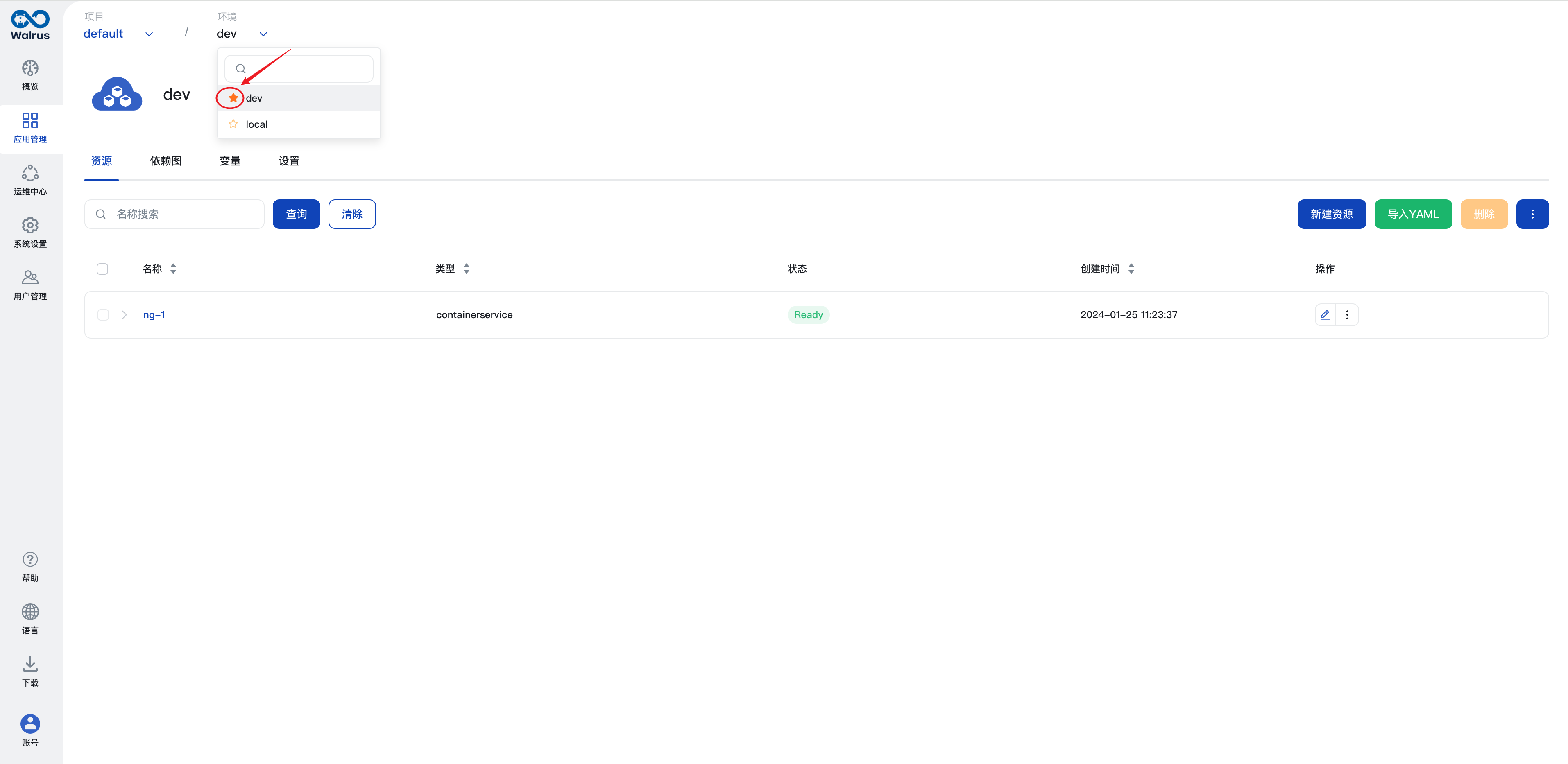Unstar the dev environment in the dropdown

click(233, 97)
